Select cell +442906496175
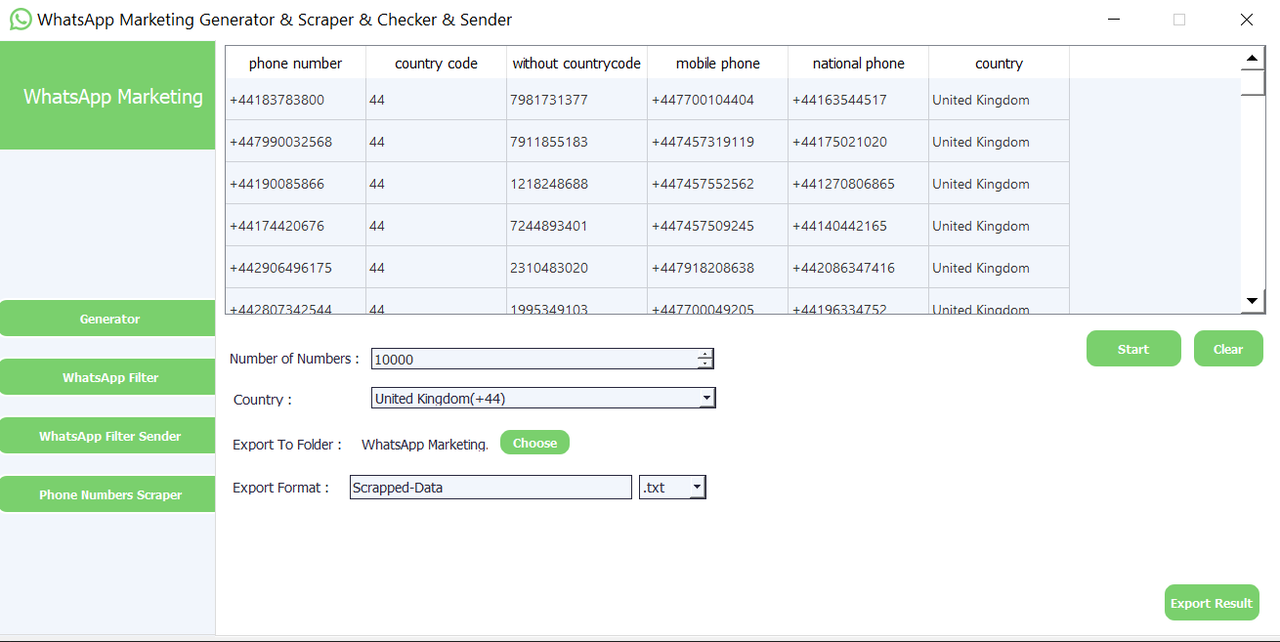1280x642 pixels. pyautogui.click(x=295, y=268)
